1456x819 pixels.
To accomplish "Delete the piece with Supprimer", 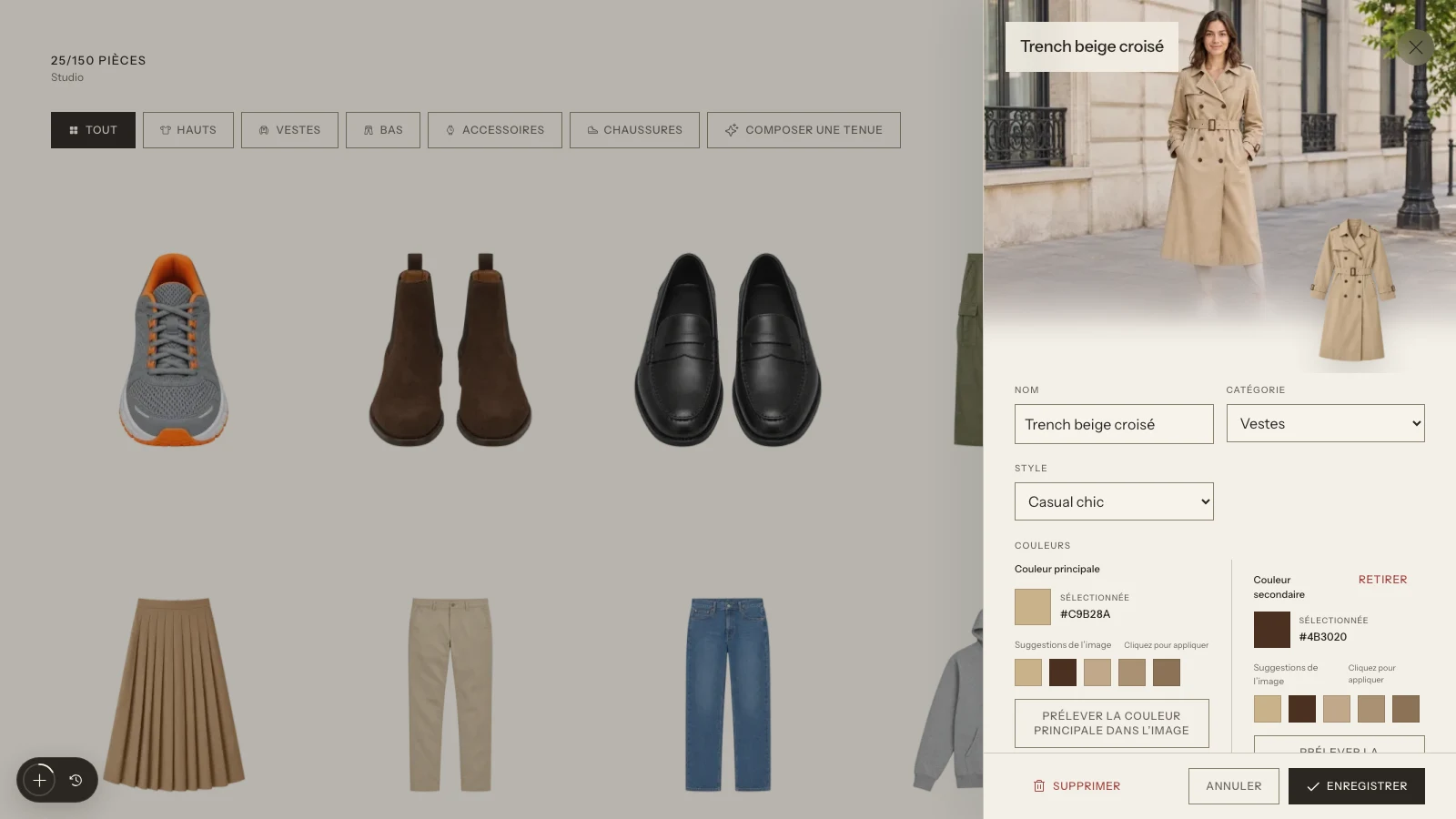I will (1077, 786).
